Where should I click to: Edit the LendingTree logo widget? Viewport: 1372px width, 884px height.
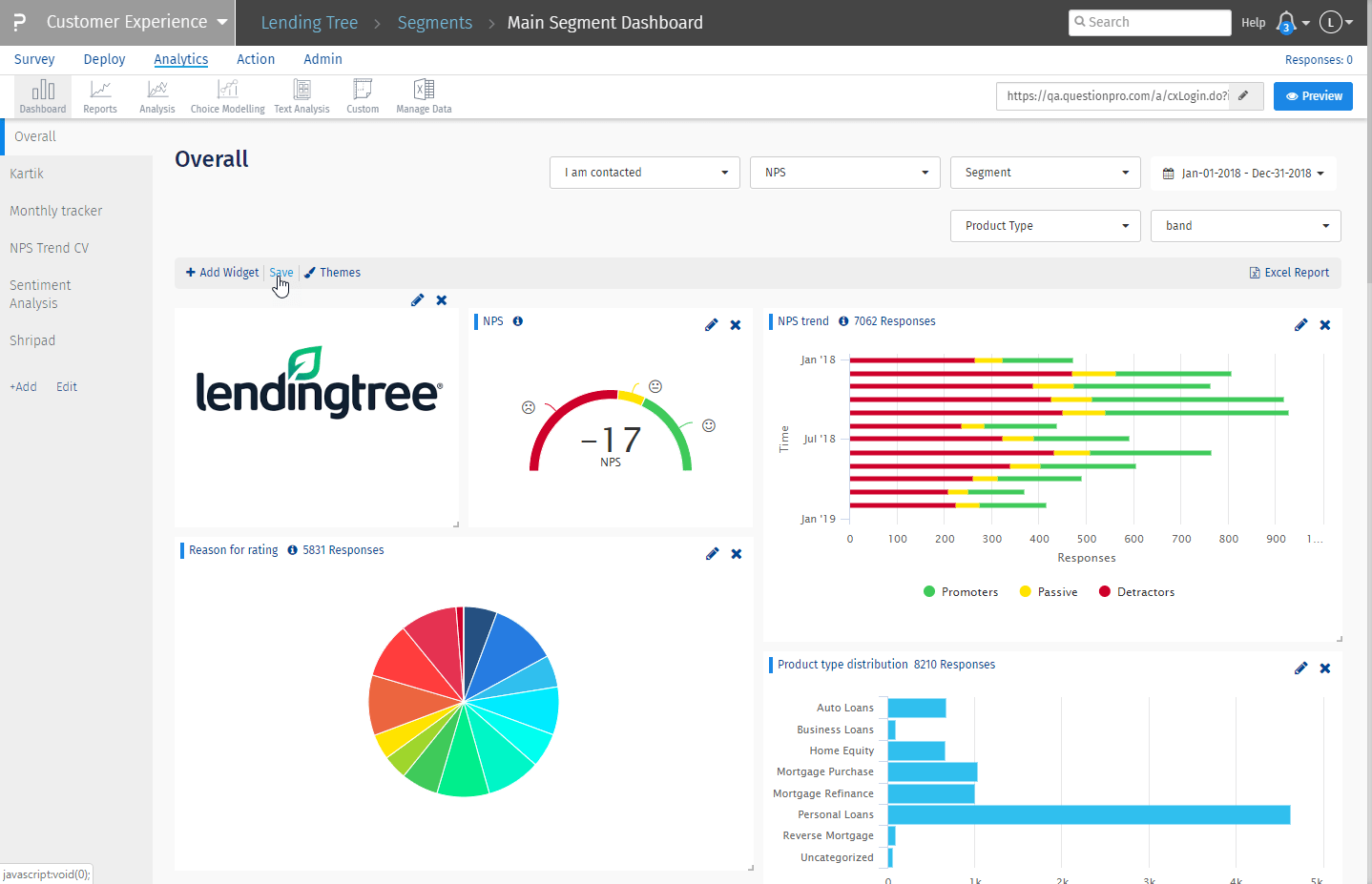(x=417, y=300)
